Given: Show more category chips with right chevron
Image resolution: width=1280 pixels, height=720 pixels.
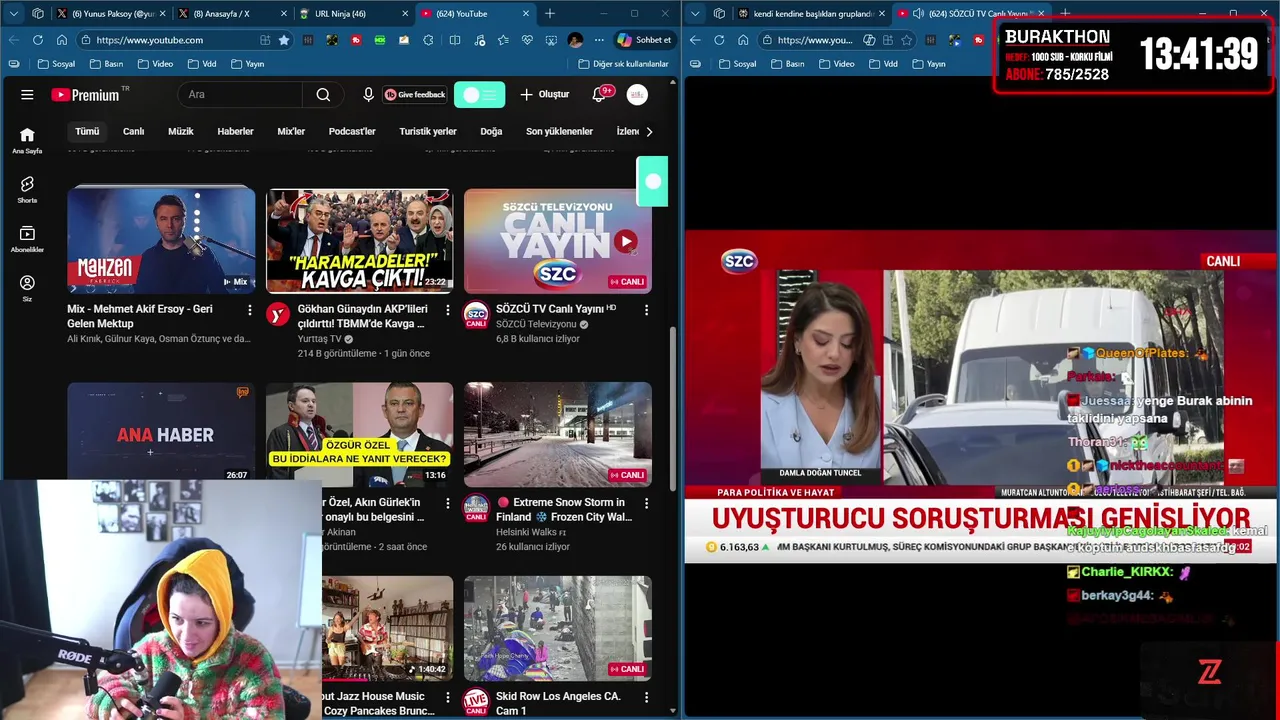Looking at the screenshot, I should point(649,131).
